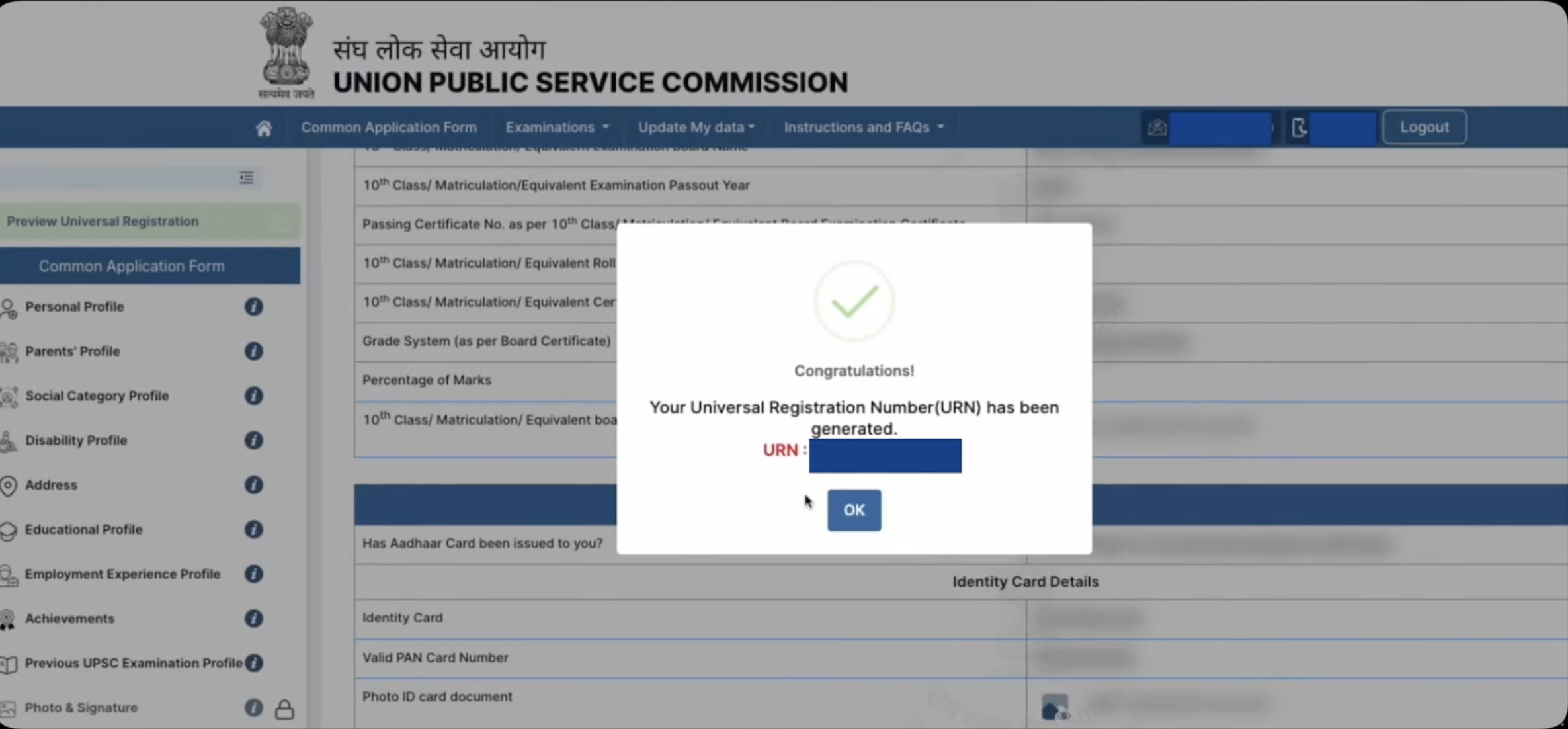
Task: Select Preview Universal Registration sidebar item
Action: (x=103, y=221)
